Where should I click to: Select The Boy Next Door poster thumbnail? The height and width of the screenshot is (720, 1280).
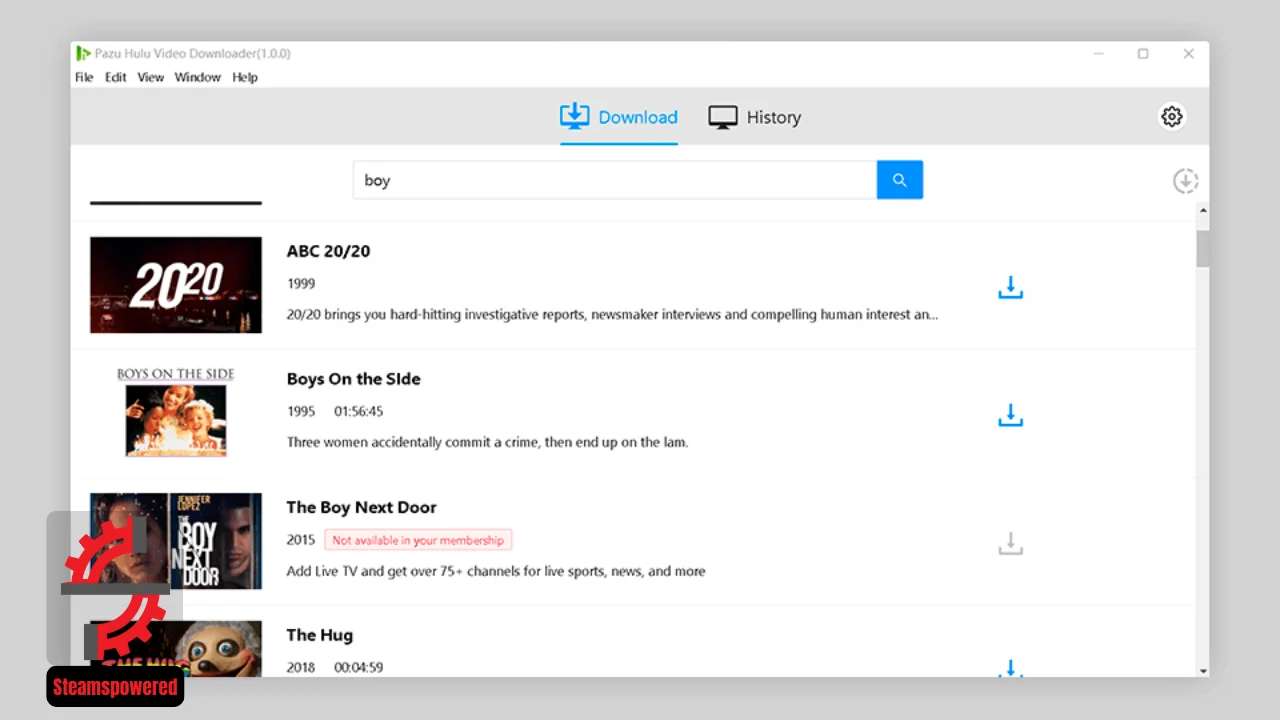(176, 541)
